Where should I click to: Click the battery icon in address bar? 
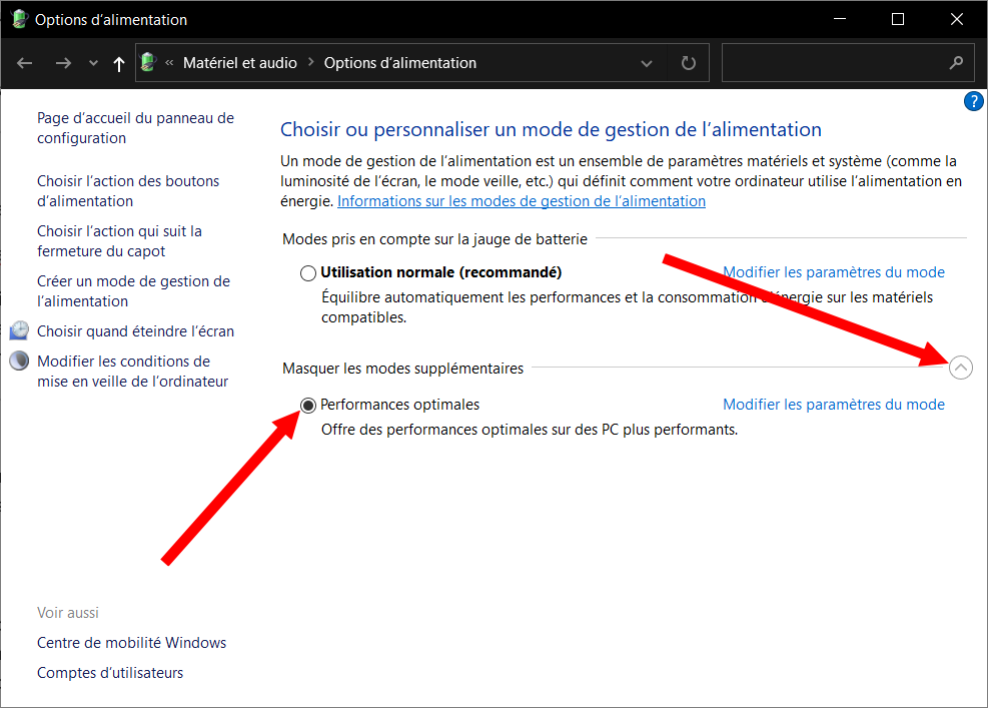(149, 62)
